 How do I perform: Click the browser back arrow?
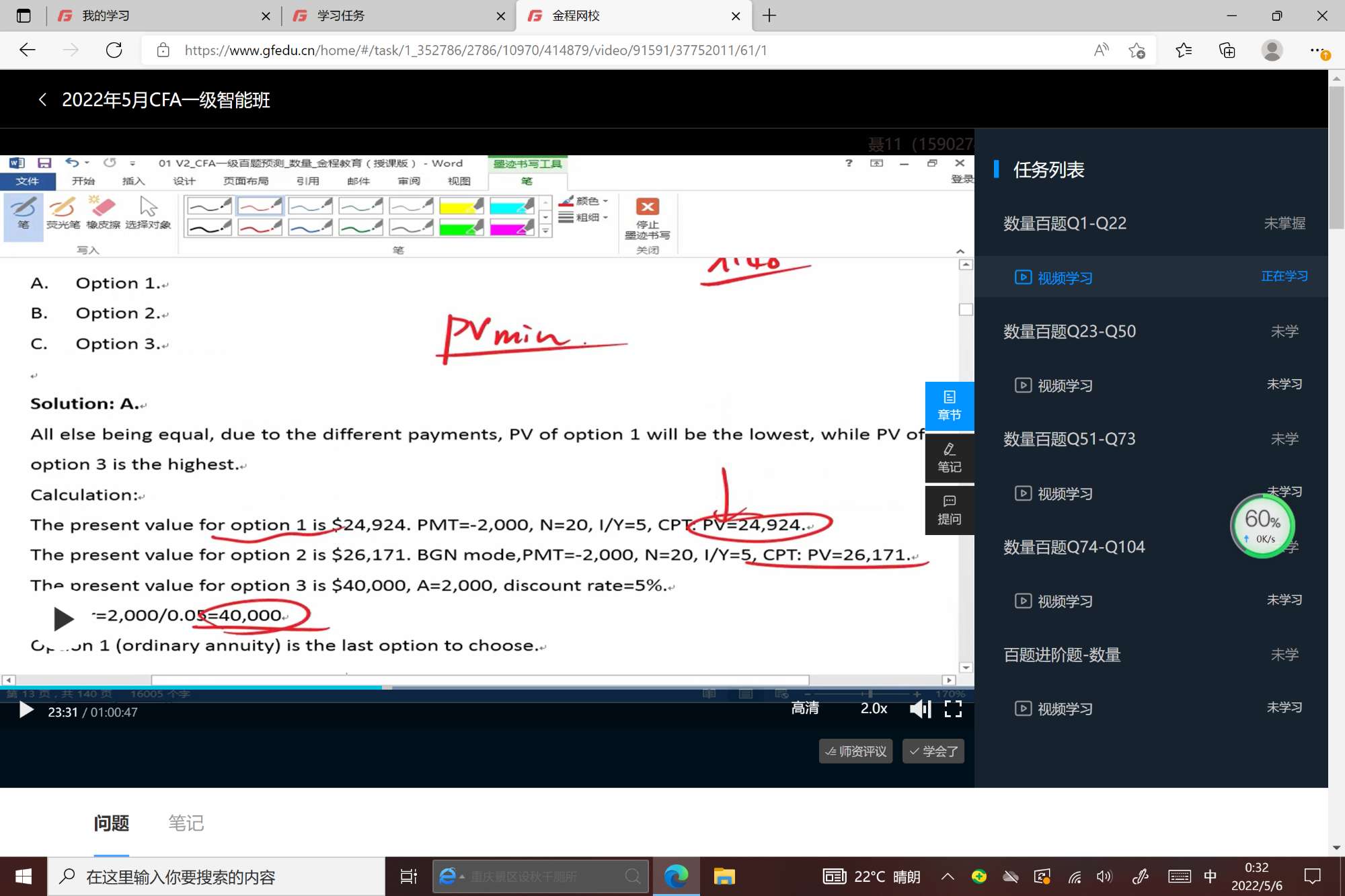coord(28,50)
